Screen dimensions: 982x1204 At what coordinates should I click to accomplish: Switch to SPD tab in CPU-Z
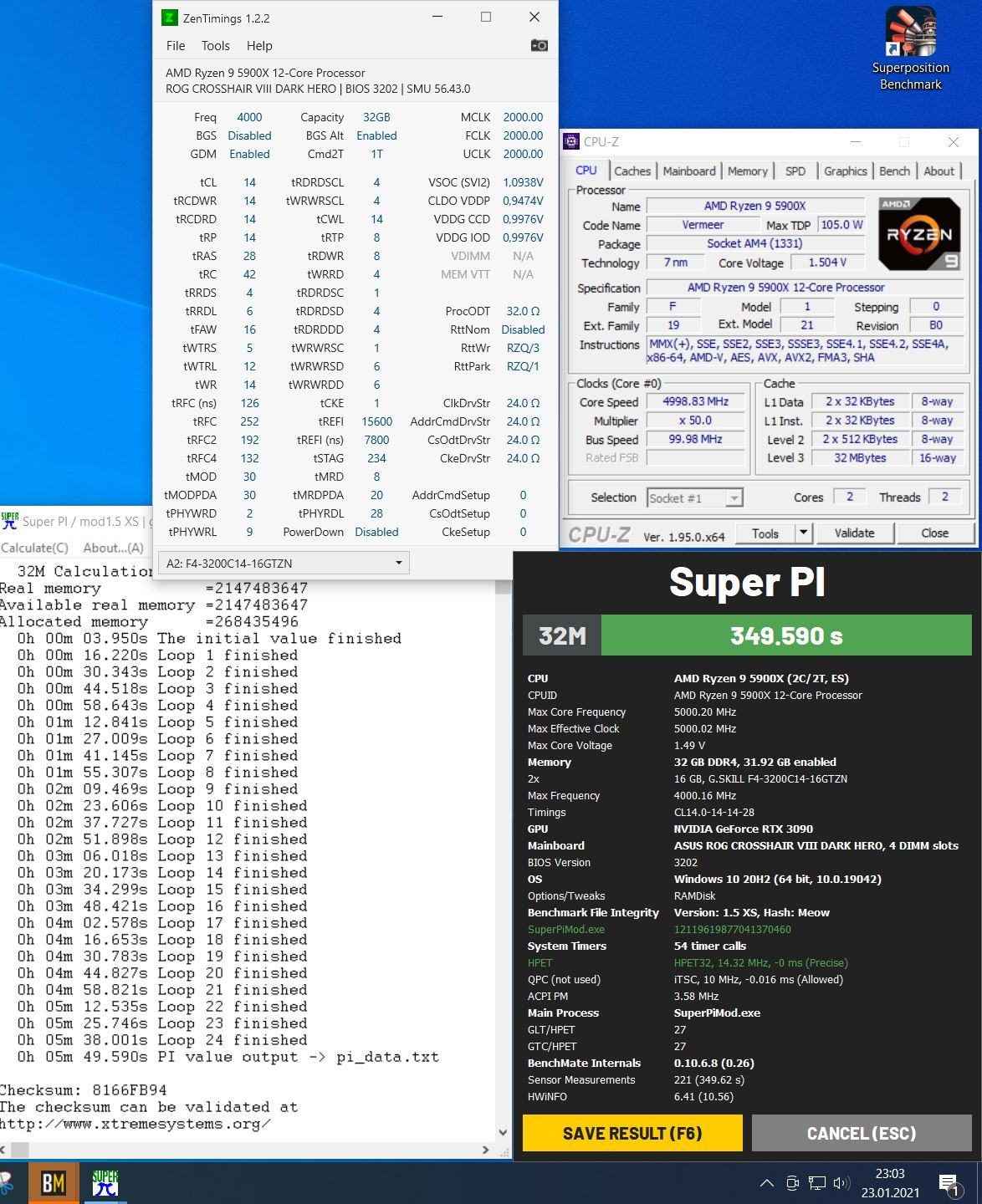point(795,171)
